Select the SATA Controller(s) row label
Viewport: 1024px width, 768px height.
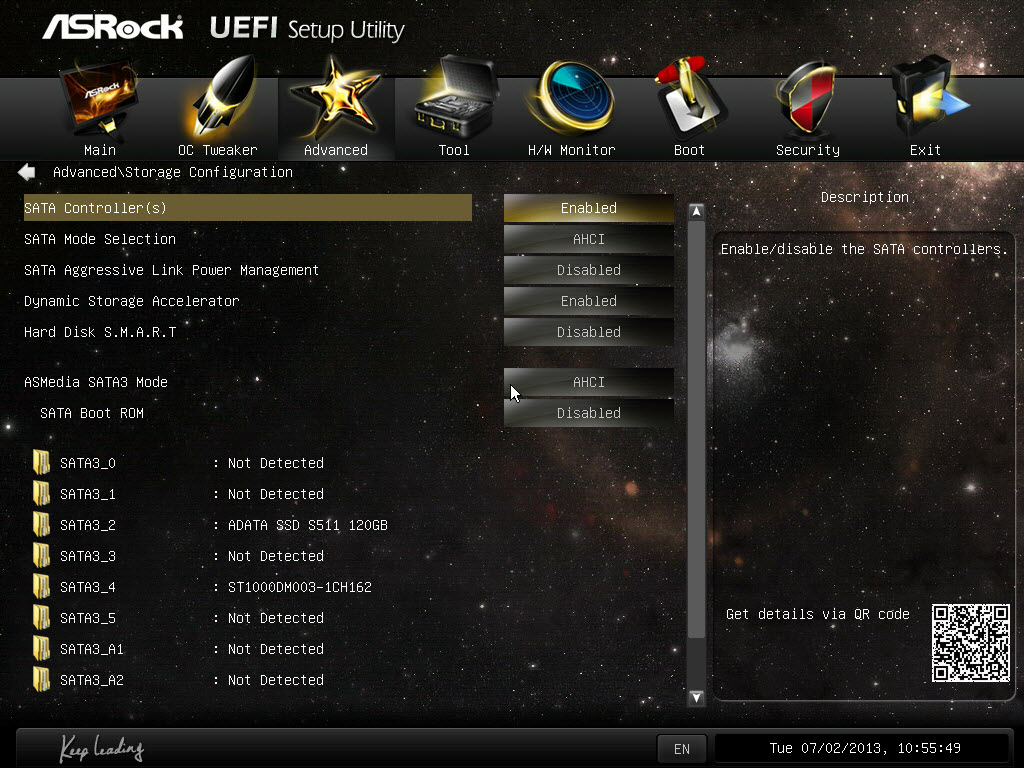(95, 208)
